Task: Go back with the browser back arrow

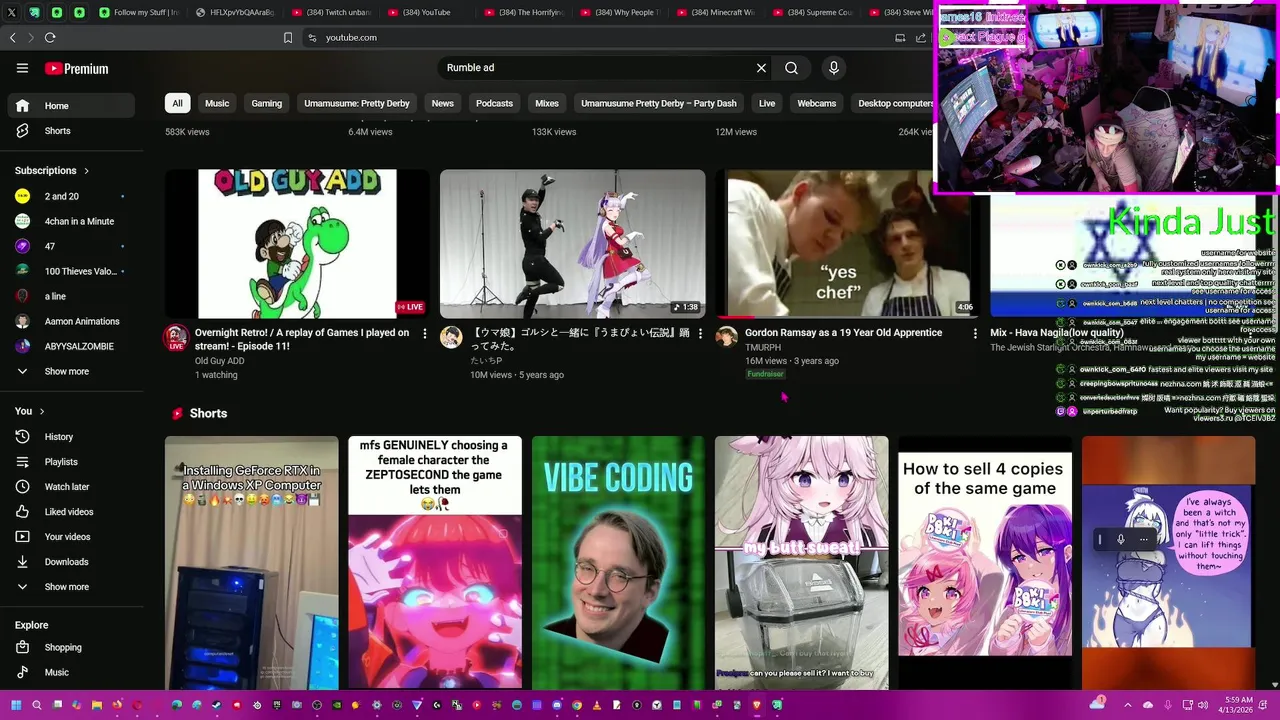Action: pyautogui.click(x=12, y=37)
